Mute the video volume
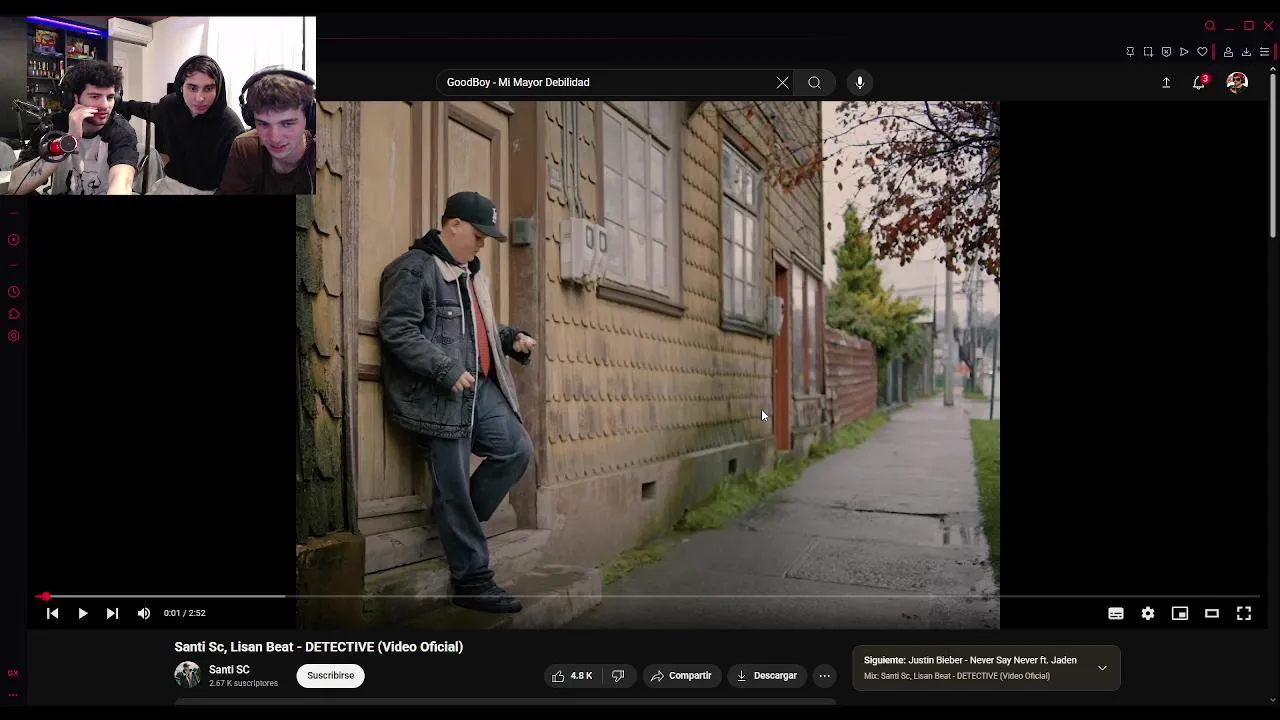 [x=144, y=613]
